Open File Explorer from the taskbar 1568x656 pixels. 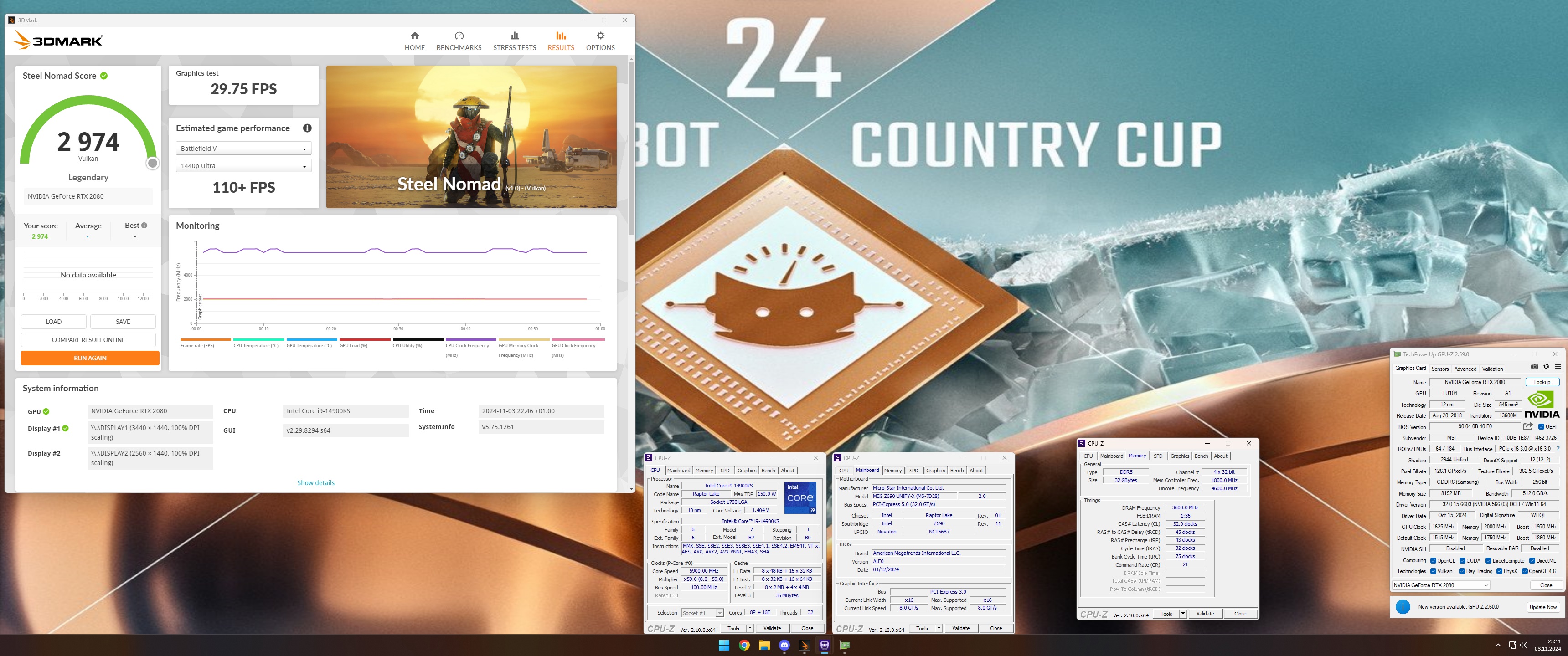[x=764, y=645]
